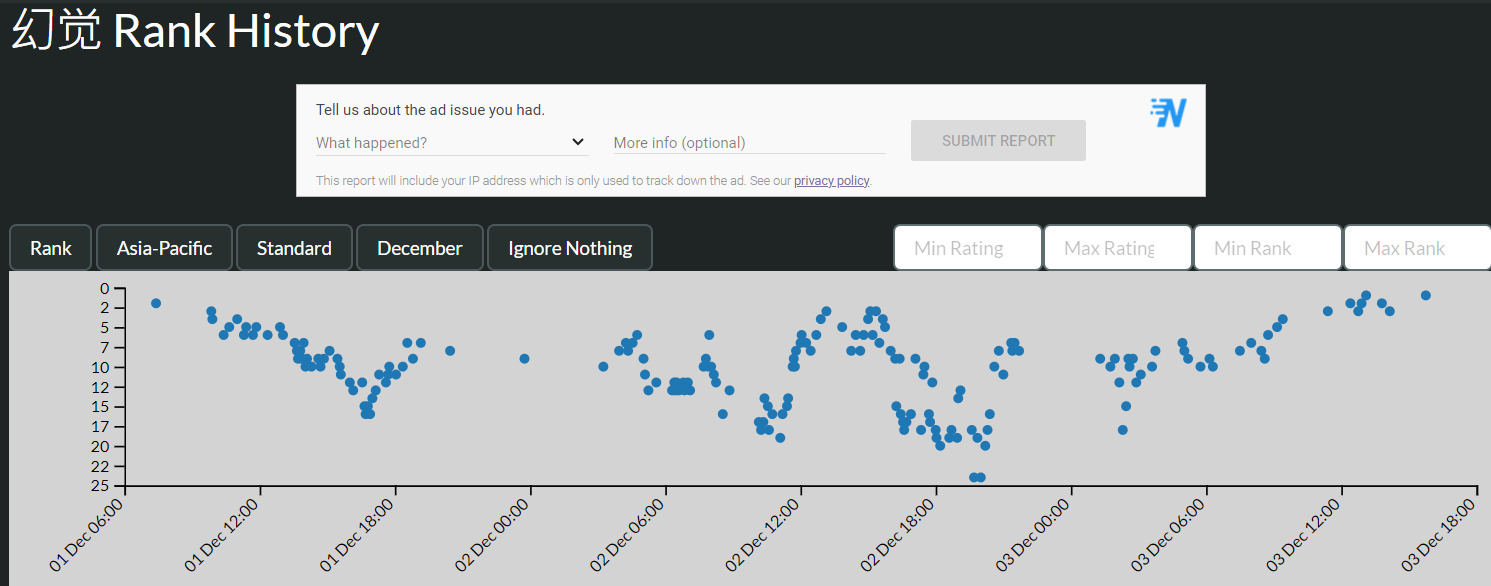Image resolution: width=1491 pixels, height=586 pixels.
Task: Focus the Max Rating input box
Action: tap(1117, 248)
